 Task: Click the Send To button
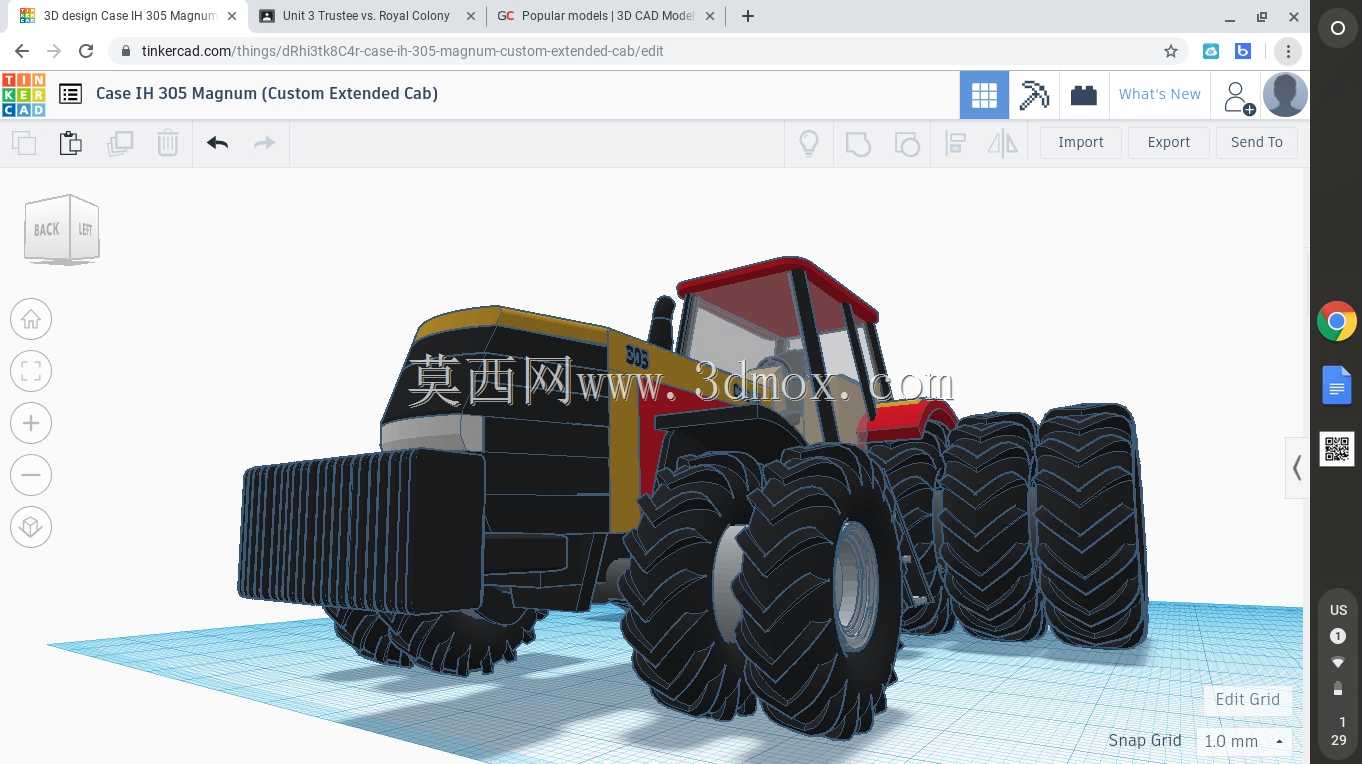[x=1257, y=142]
